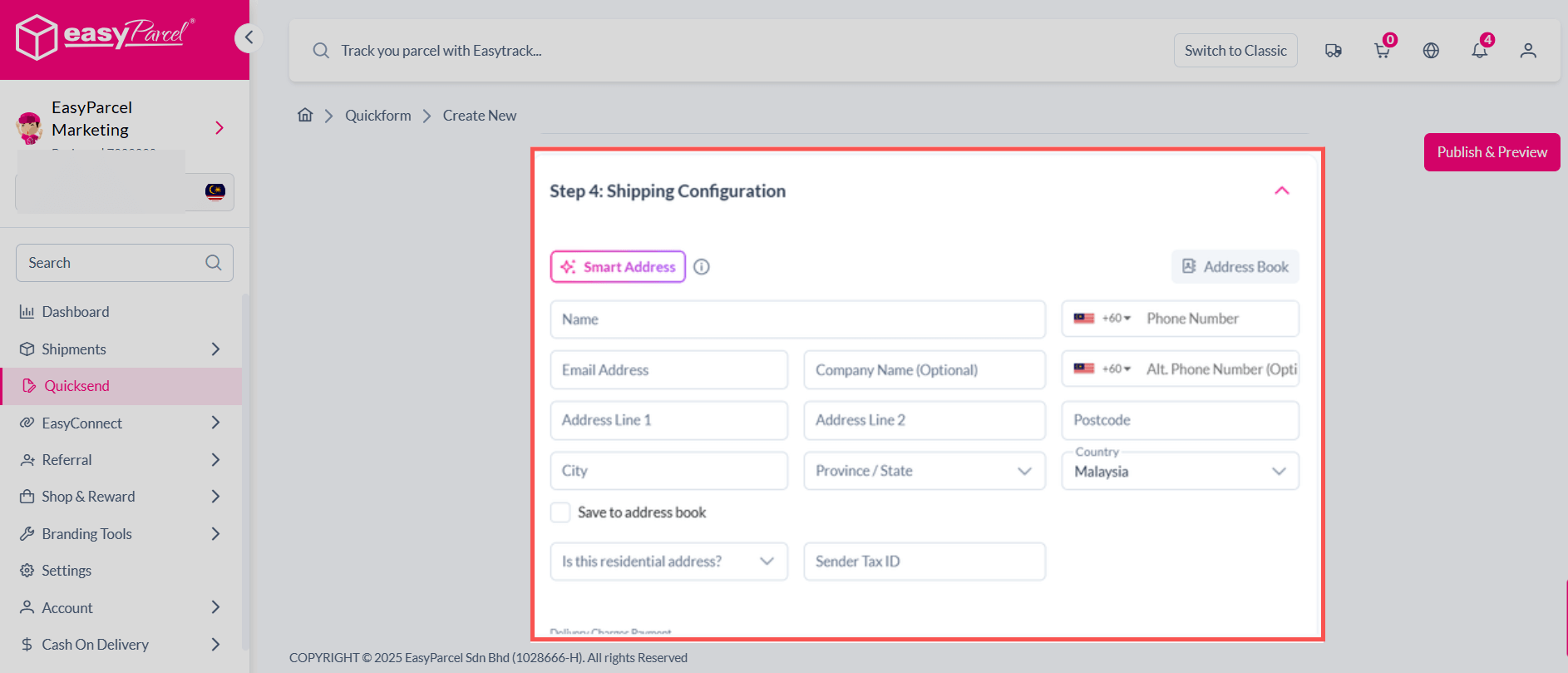Click the Sender Tax ID field

[925, 562]
